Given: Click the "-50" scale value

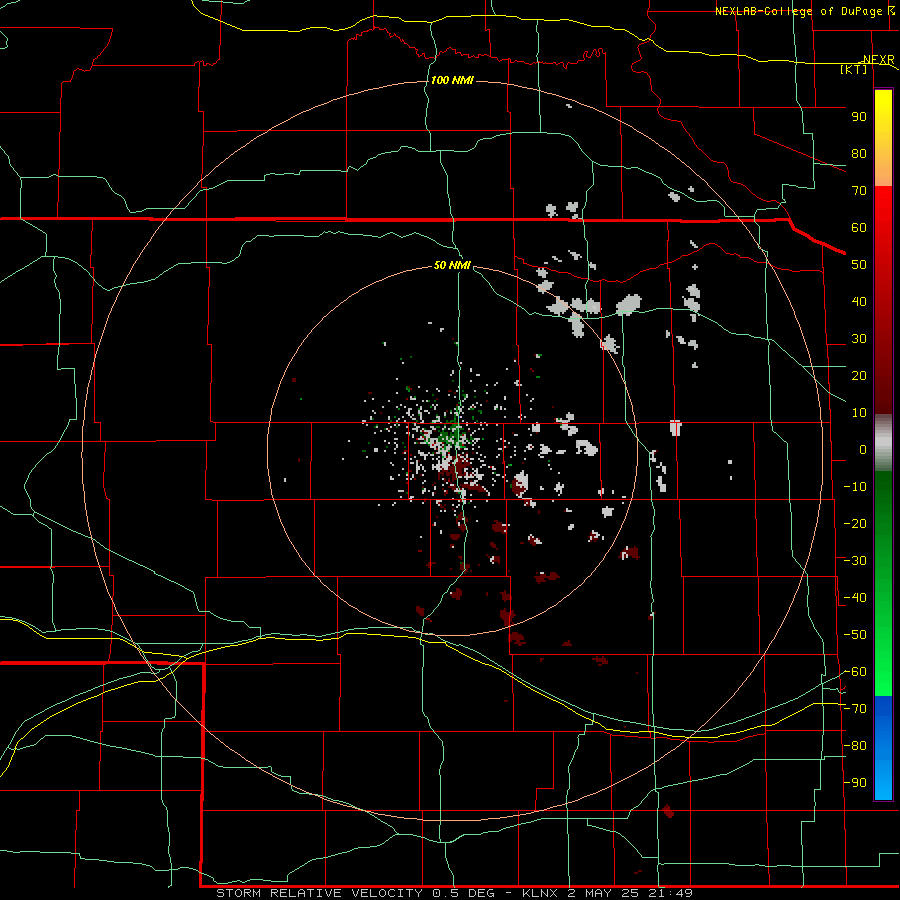Looking at the screenshot, I should [855, 634].
